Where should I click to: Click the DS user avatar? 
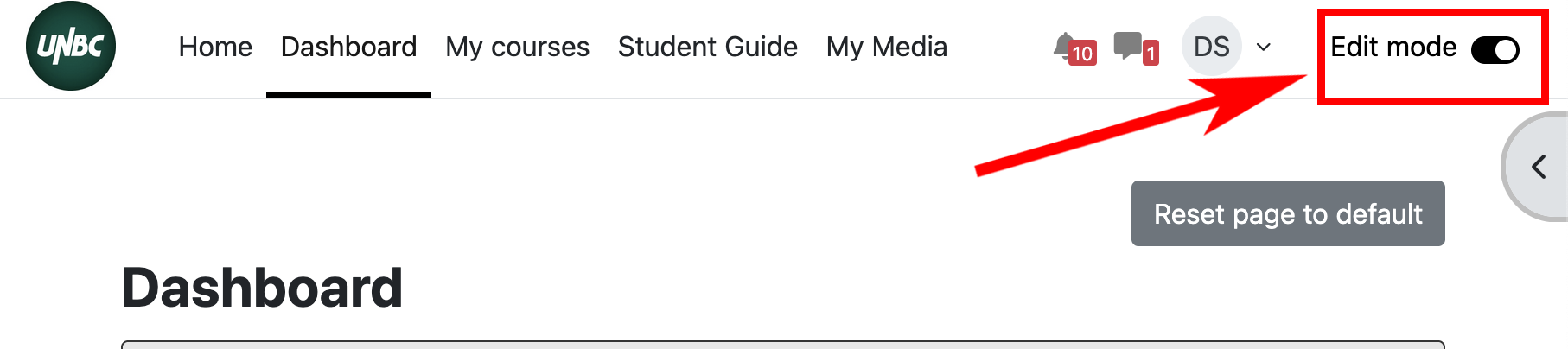(1211, 47)
